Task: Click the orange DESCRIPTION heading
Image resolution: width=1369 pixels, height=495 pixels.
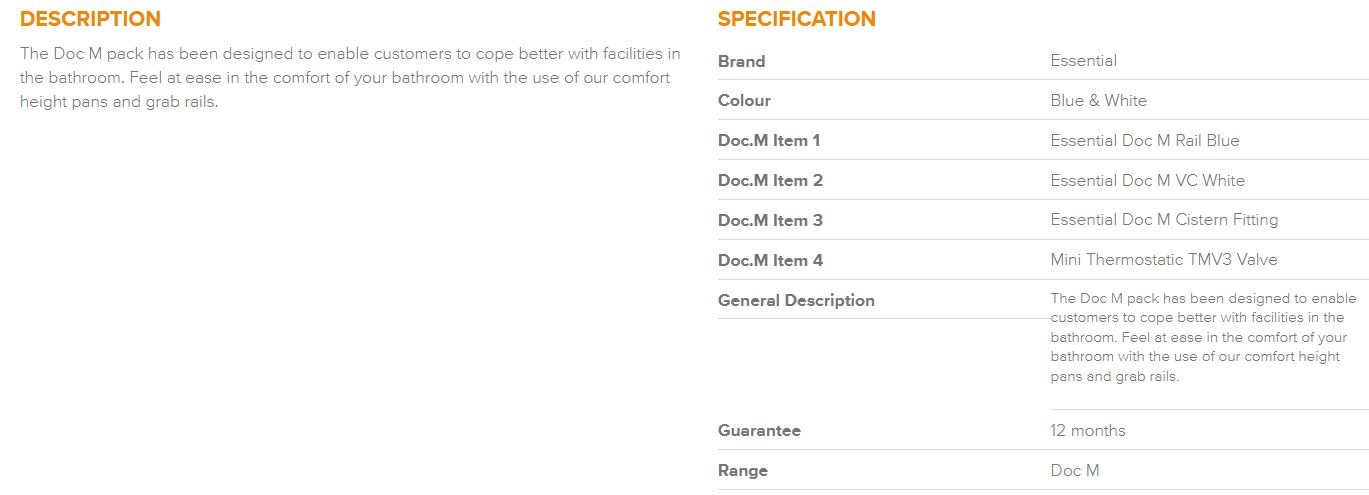Action: pyautogui.click(x=90, y=19)
